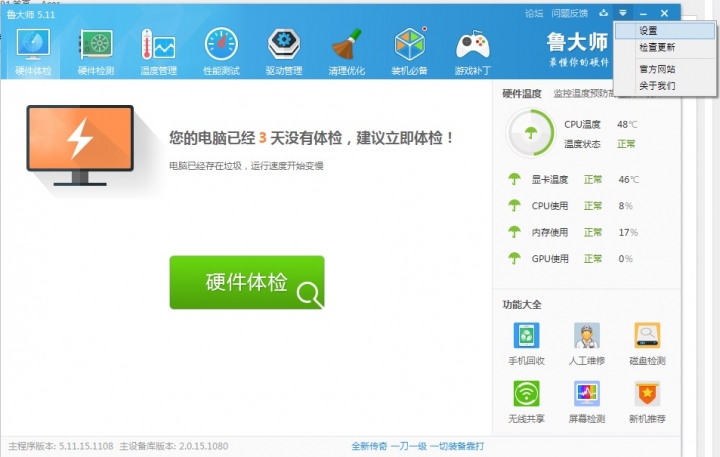Click the green 硬件体检 button
Image resolution: width=720 pixels, height=457 pixels.
[x=247, y=282]
